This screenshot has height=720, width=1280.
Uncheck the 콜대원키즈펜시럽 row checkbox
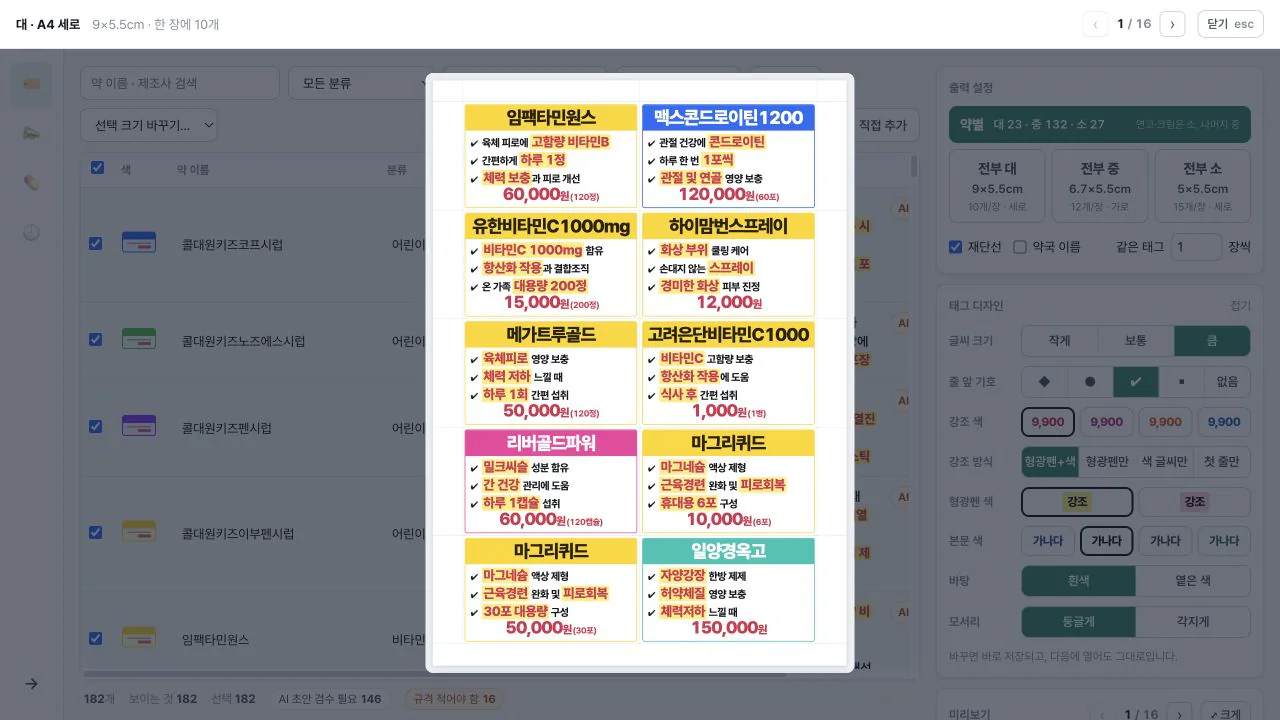click(x=96, y=426)
